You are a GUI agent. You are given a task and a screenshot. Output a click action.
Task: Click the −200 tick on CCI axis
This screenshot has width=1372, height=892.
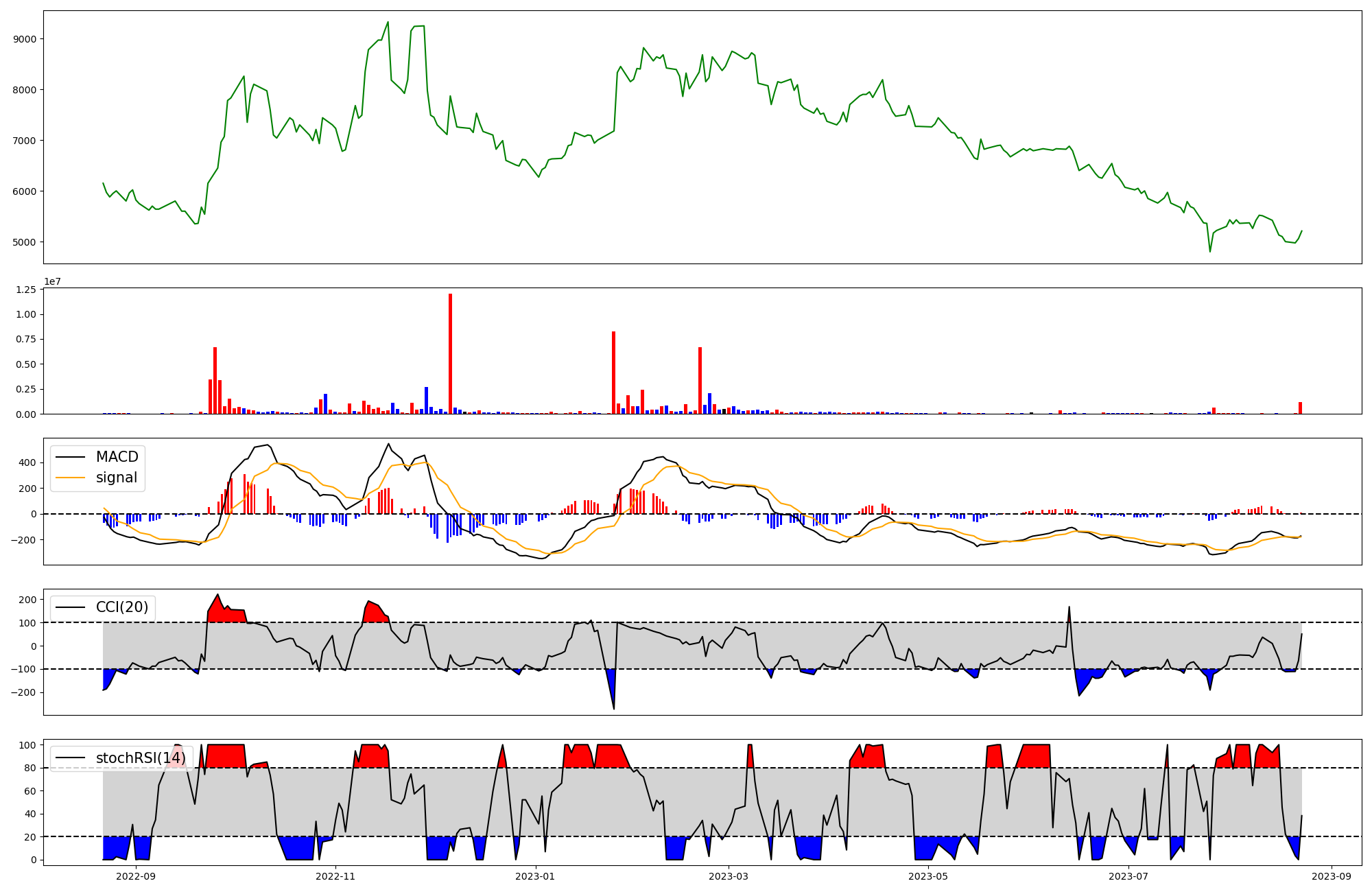23,692
